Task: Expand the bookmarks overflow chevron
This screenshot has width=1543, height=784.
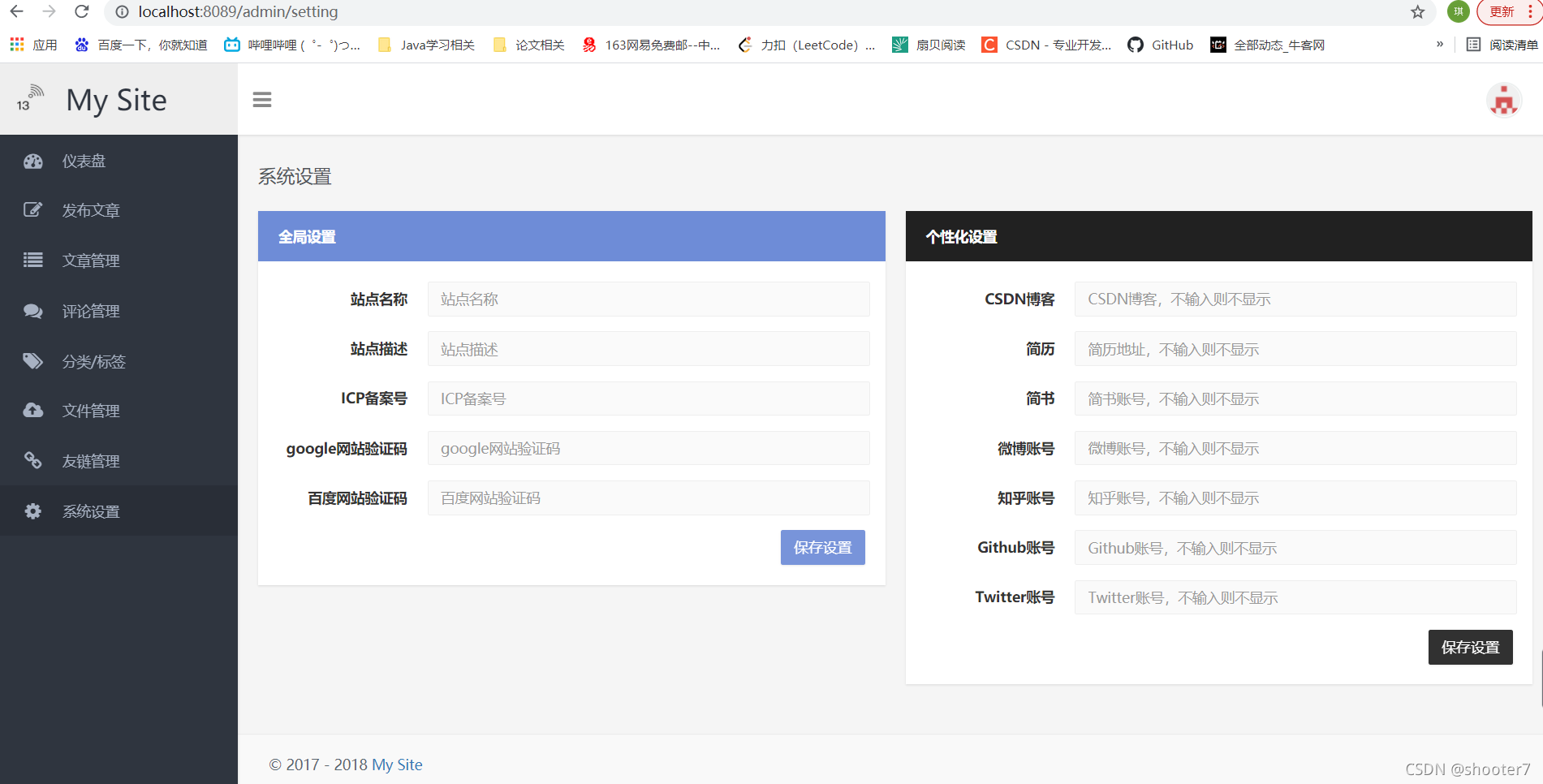Action: pyautogui.click(x=1440, y=44)
